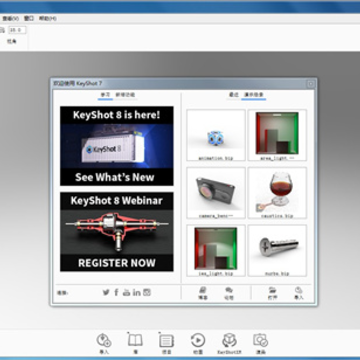Open the Facebook social link
This screenshot has width=360, height=360.
pyautogui.click(x=116, y=292)
